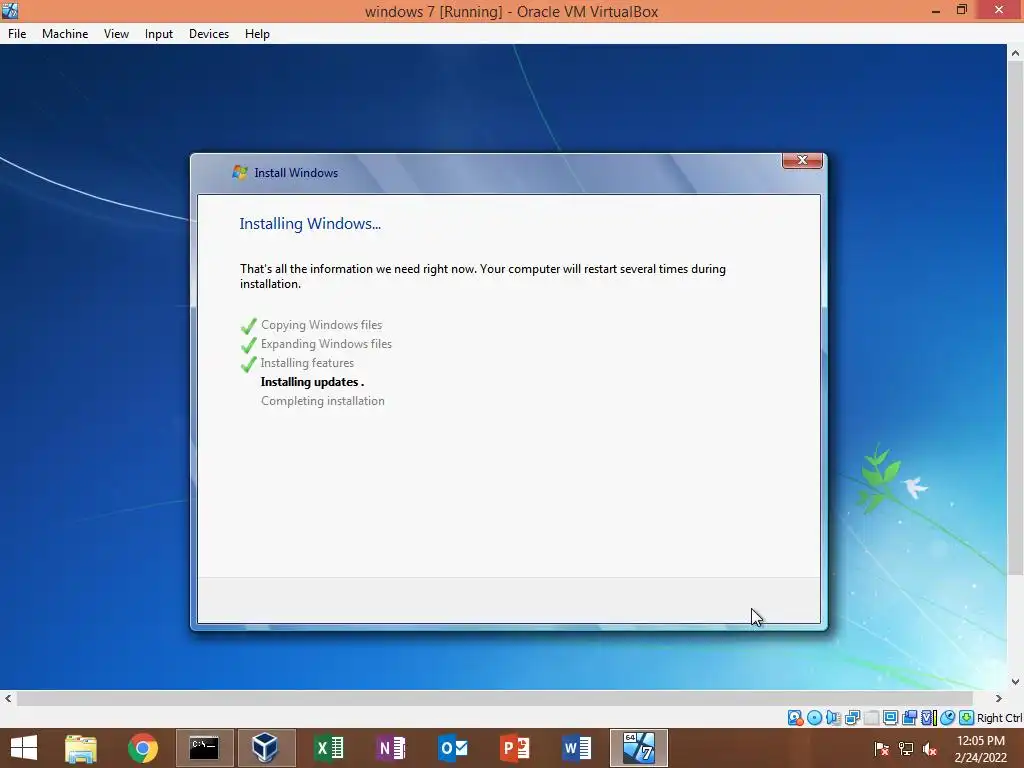Click the right arrow on the horizontal scrollbar

998,698
